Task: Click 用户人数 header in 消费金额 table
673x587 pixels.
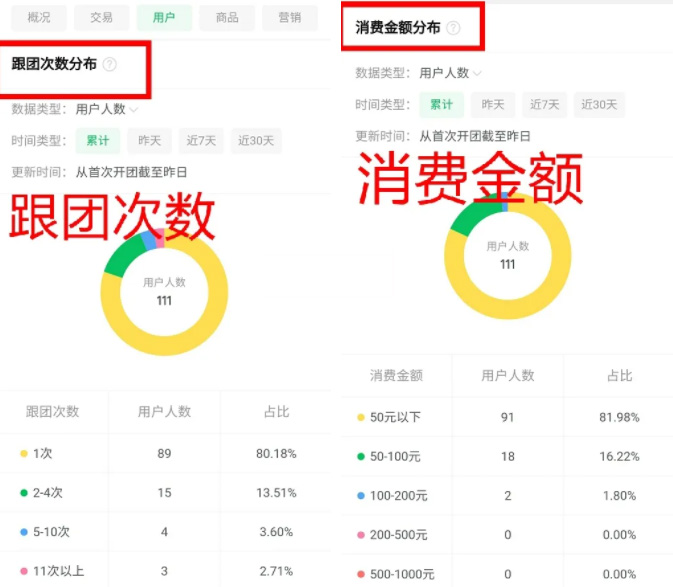Action: pyautogui.click(x=508, y=376)
